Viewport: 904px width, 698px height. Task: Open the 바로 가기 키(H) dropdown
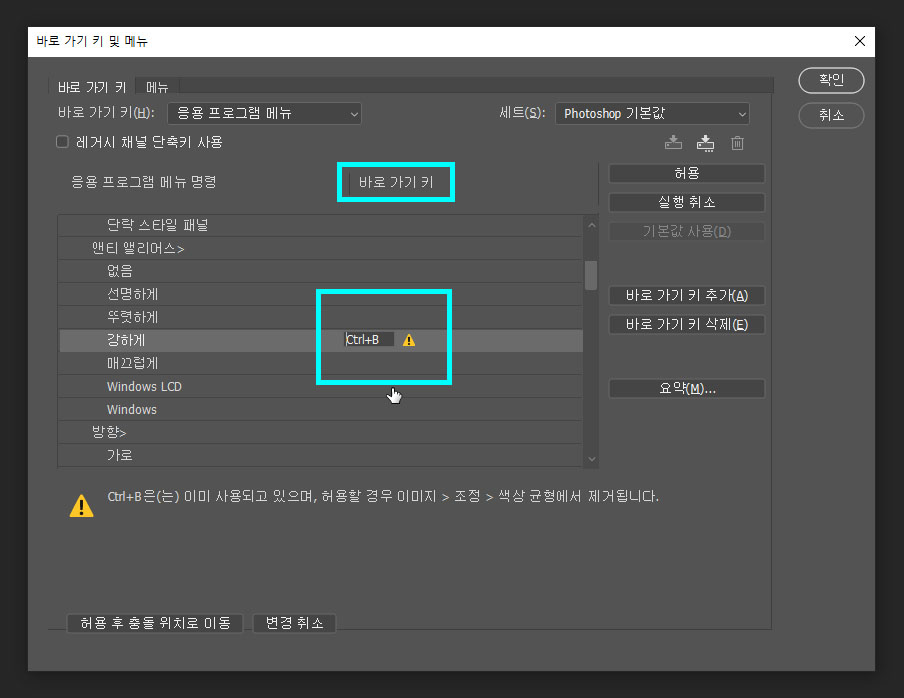(x=264, y=114)
